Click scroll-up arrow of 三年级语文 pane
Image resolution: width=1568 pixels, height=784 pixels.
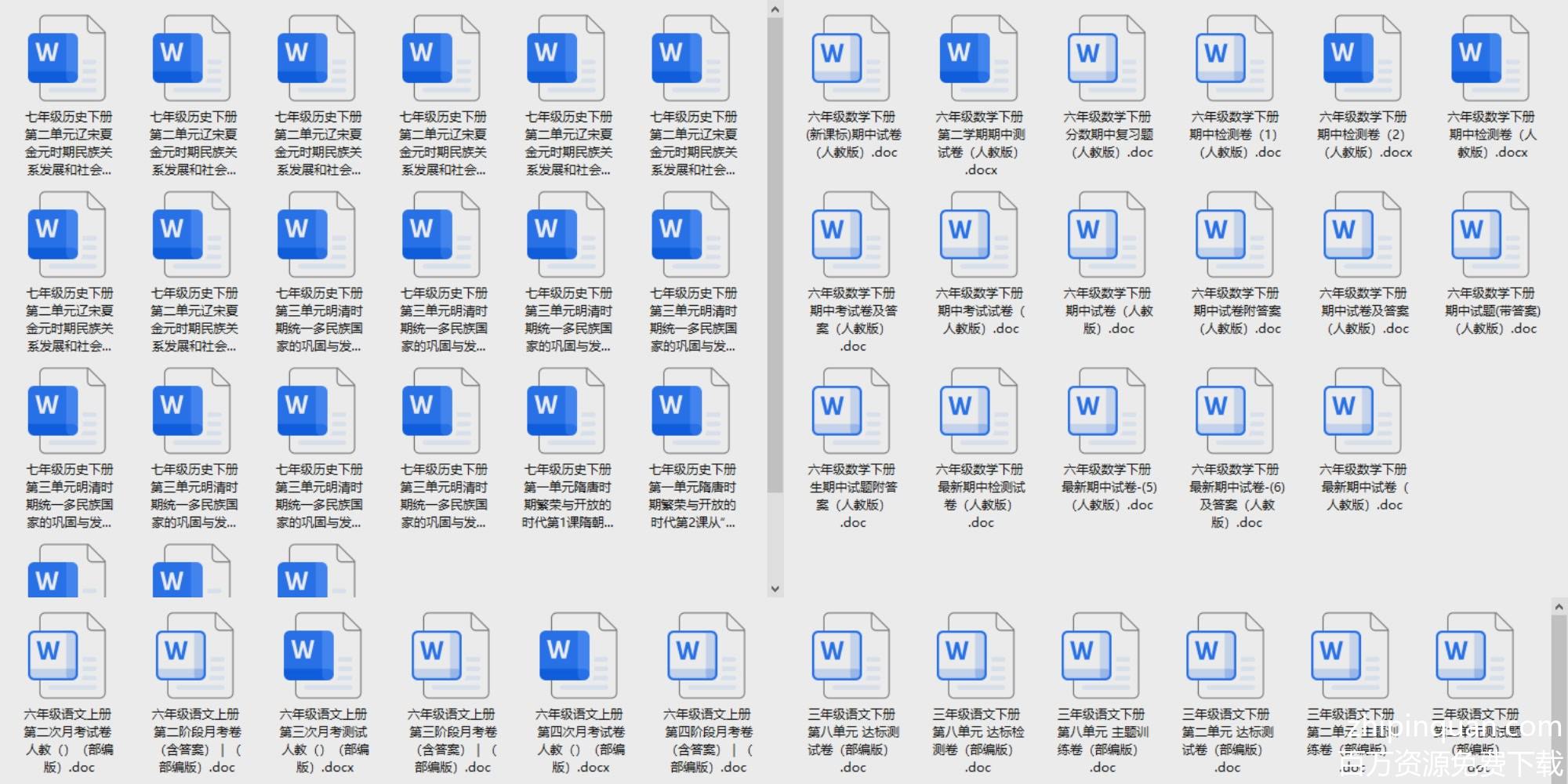(1559, 607)
